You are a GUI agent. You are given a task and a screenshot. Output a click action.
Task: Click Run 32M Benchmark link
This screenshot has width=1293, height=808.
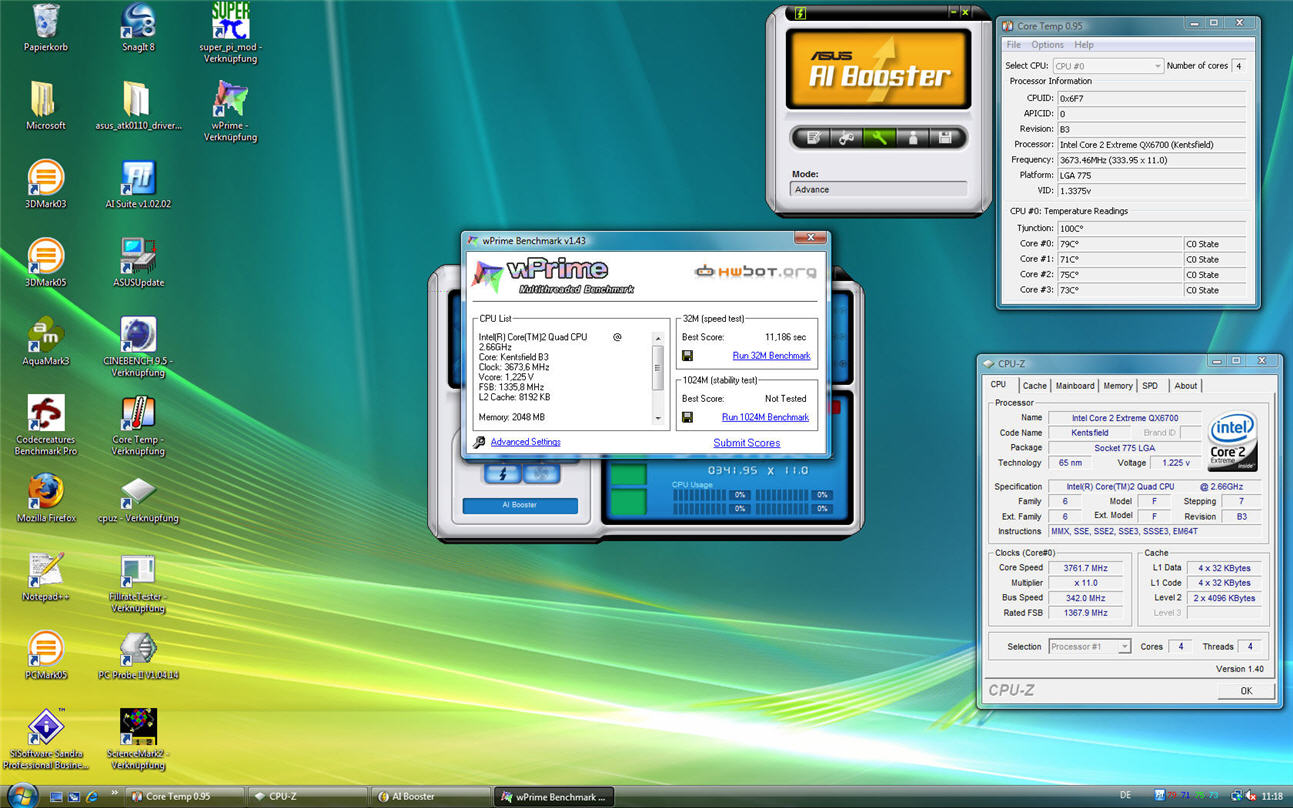771,356
